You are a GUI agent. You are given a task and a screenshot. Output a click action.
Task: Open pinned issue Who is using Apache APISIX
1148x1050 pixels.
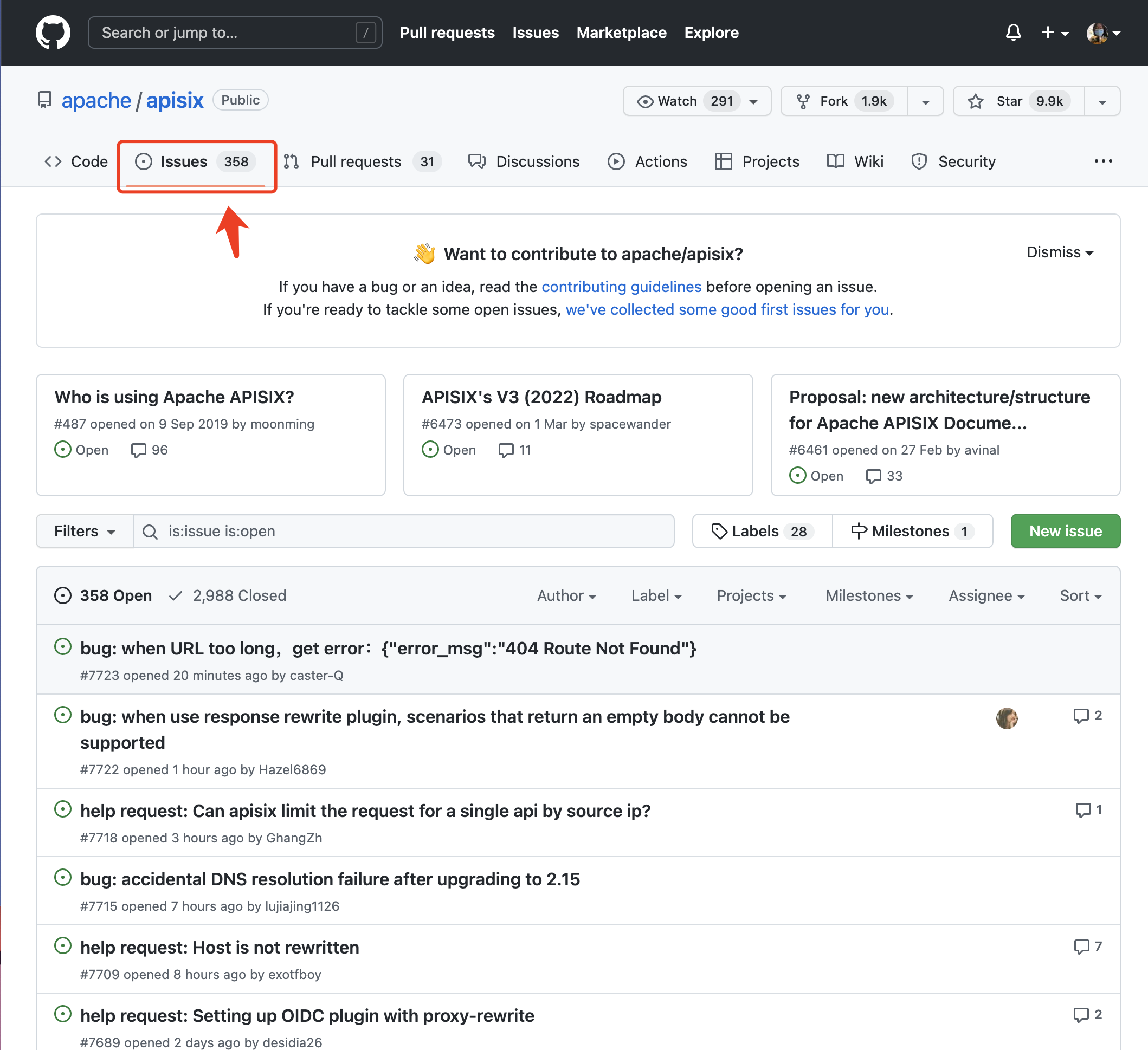click(x=174, y=397)
